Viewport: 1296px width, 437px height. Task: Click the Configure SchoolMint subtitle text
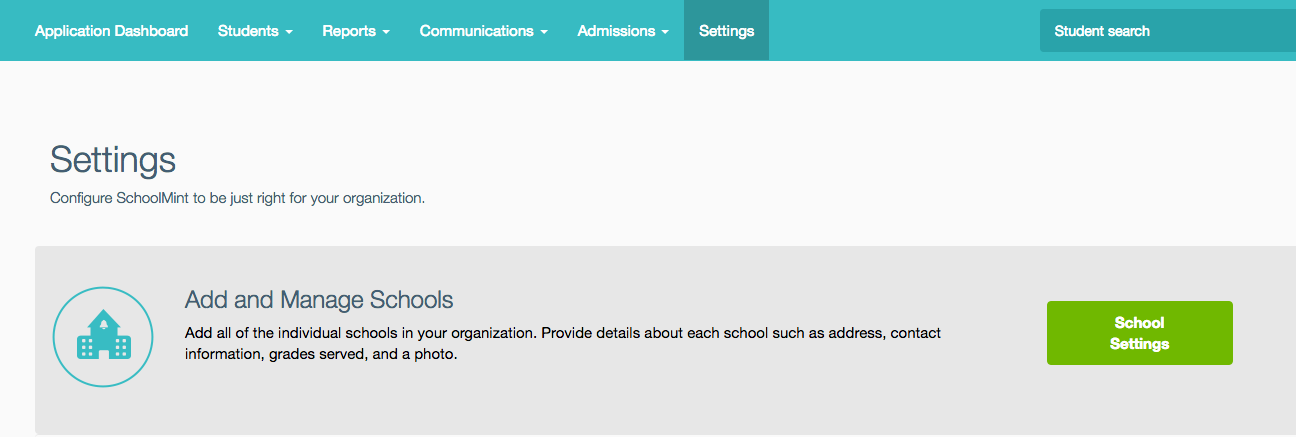click(x=238, y=198)
